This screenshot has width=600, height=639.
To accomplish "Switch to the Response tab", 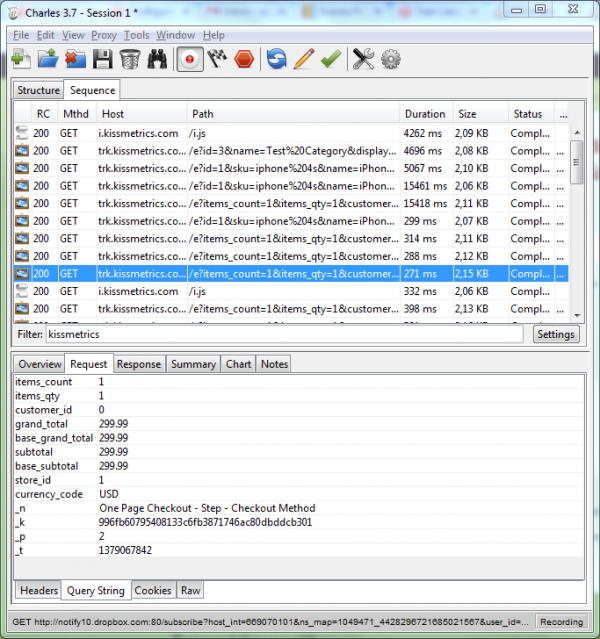I will tap(139, 364).
